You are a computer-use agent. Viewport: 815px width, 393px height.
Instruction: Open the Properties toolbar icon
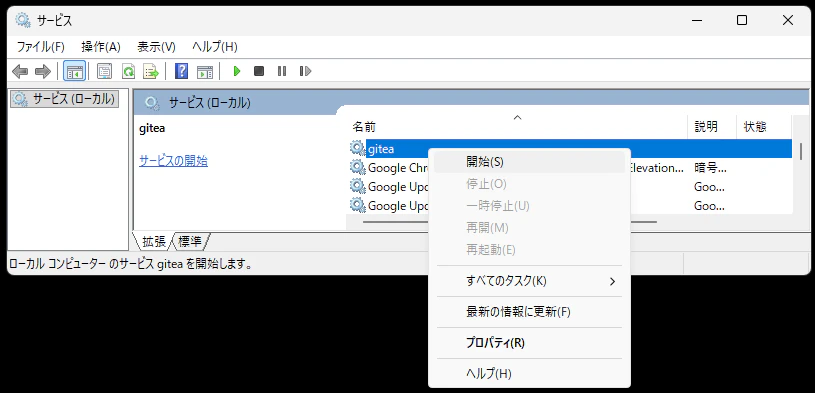[104, 71]
